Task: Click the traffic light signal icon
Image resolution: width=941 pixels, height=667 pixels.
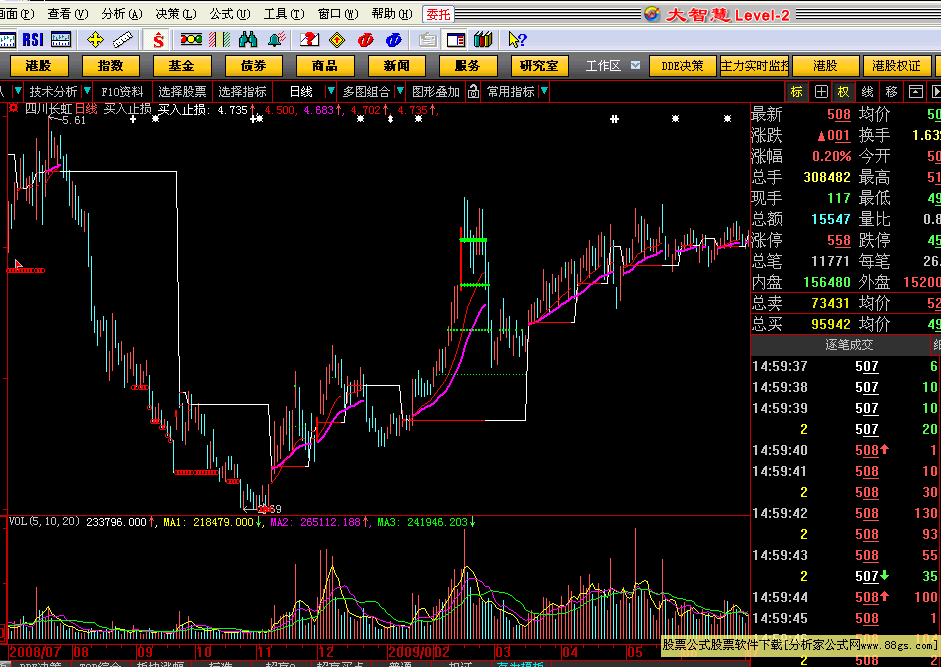Action: tap(191, 40)
